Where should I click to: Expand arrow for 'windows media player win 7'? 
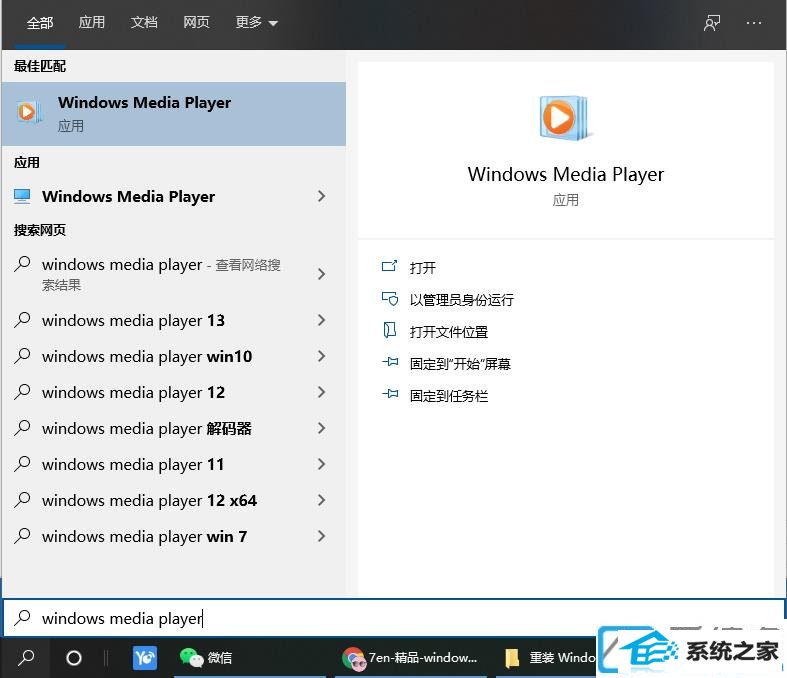point(322,536)
